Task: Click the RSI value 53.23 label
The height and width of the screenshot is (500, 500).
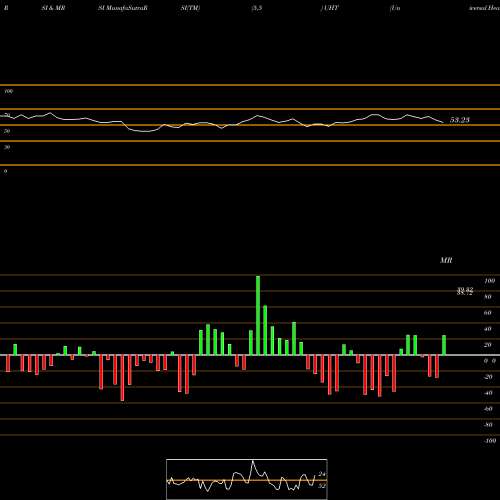Action: point(460,120)
